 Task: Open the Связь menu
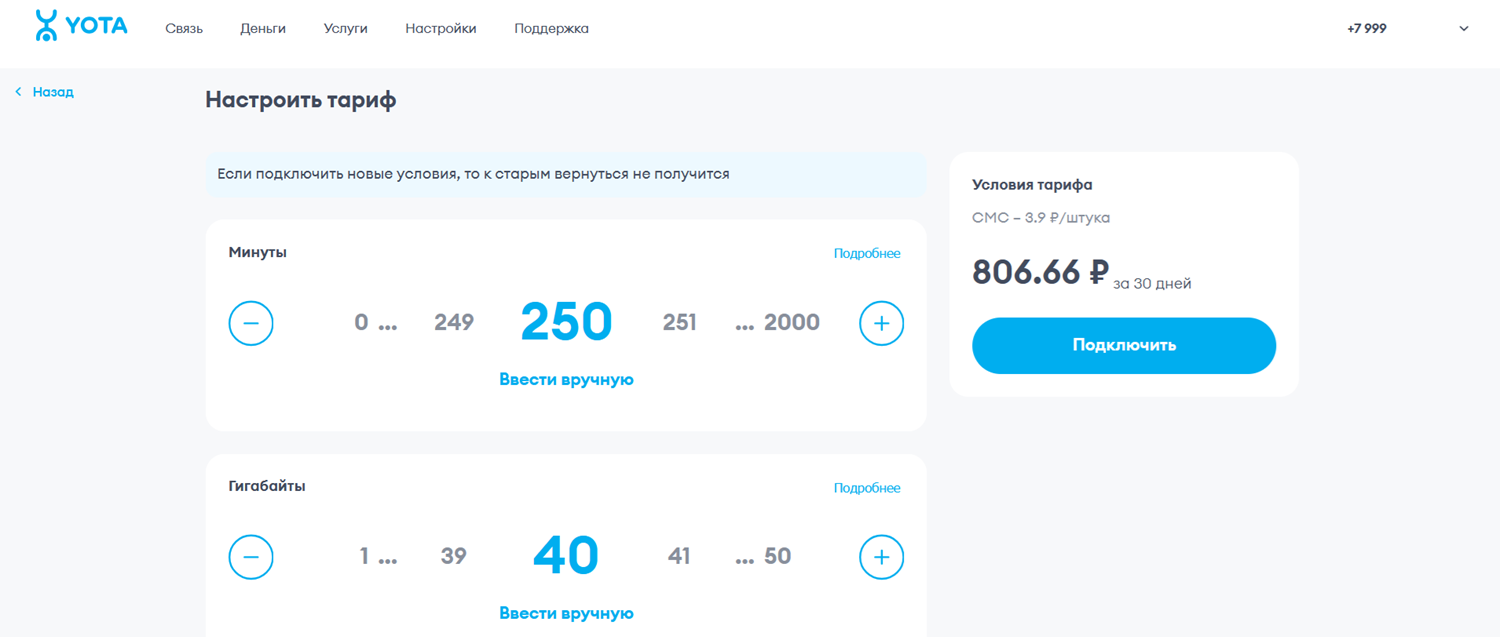pyautogui.click(x=184, y=29)
